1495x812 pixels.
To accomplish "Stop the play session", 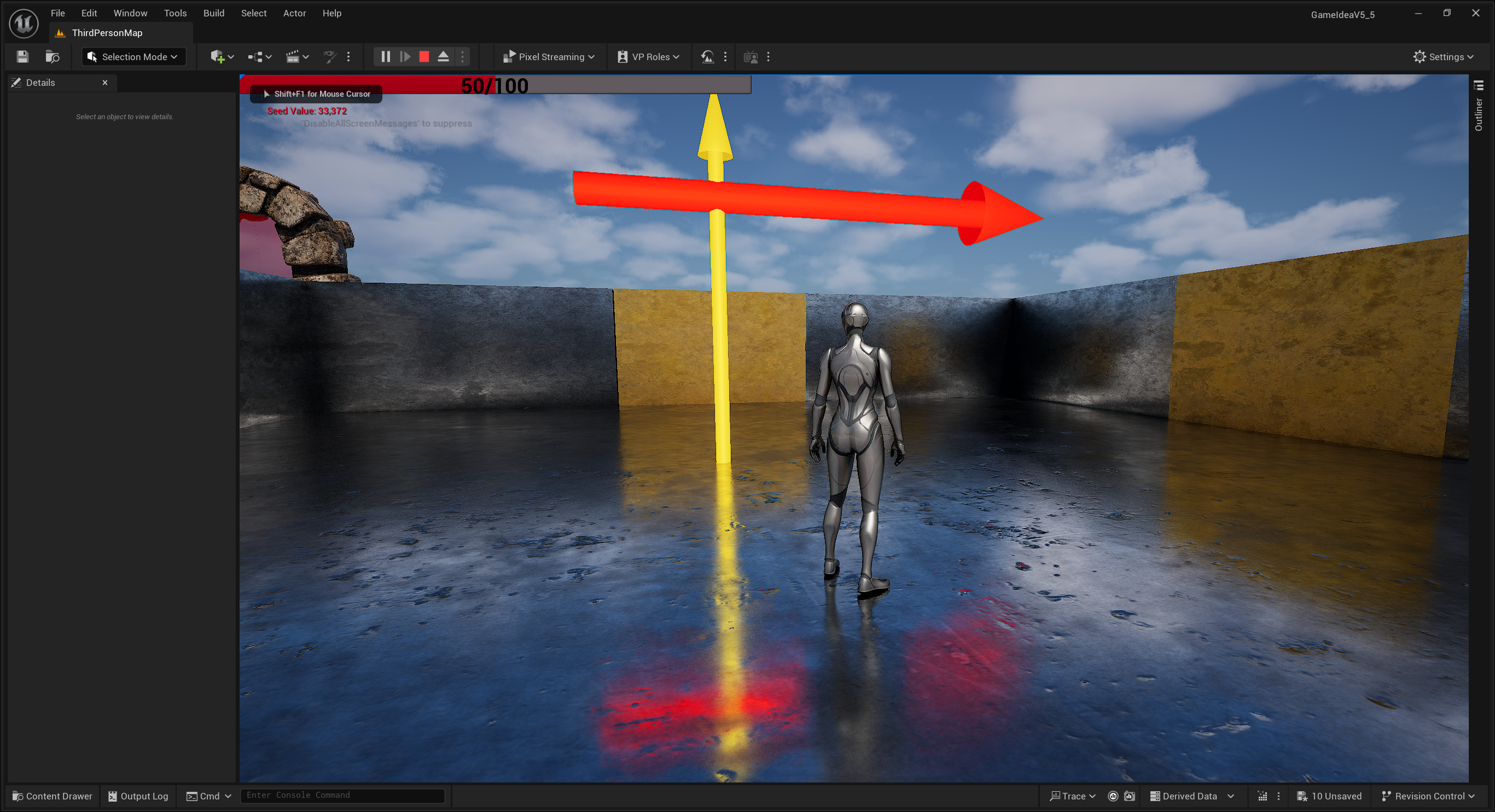I will coord(424,57).
